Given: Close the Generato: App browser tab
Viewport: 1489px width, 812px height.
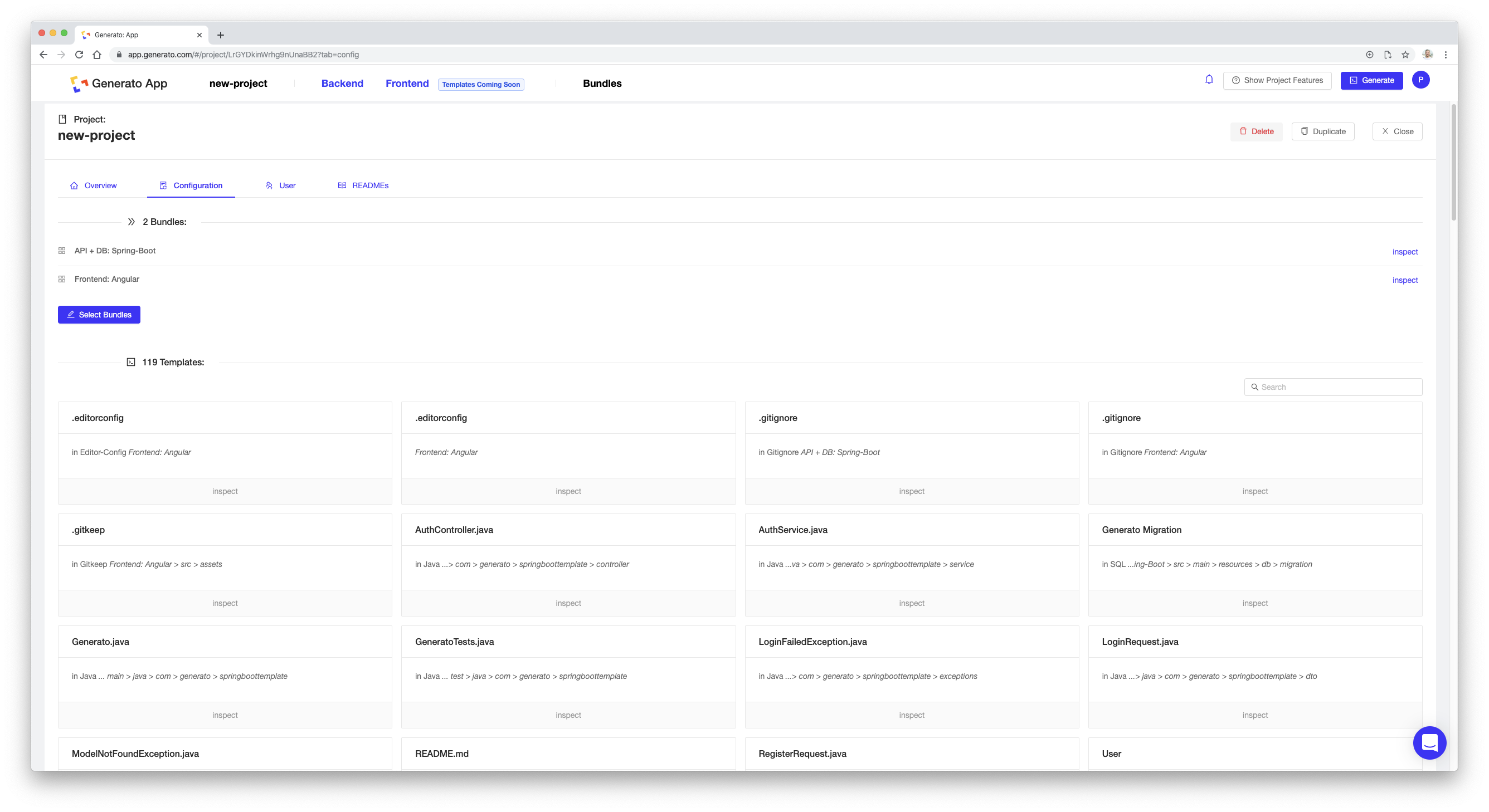Looking at the screenshot, I should click(x=199, y=35).
